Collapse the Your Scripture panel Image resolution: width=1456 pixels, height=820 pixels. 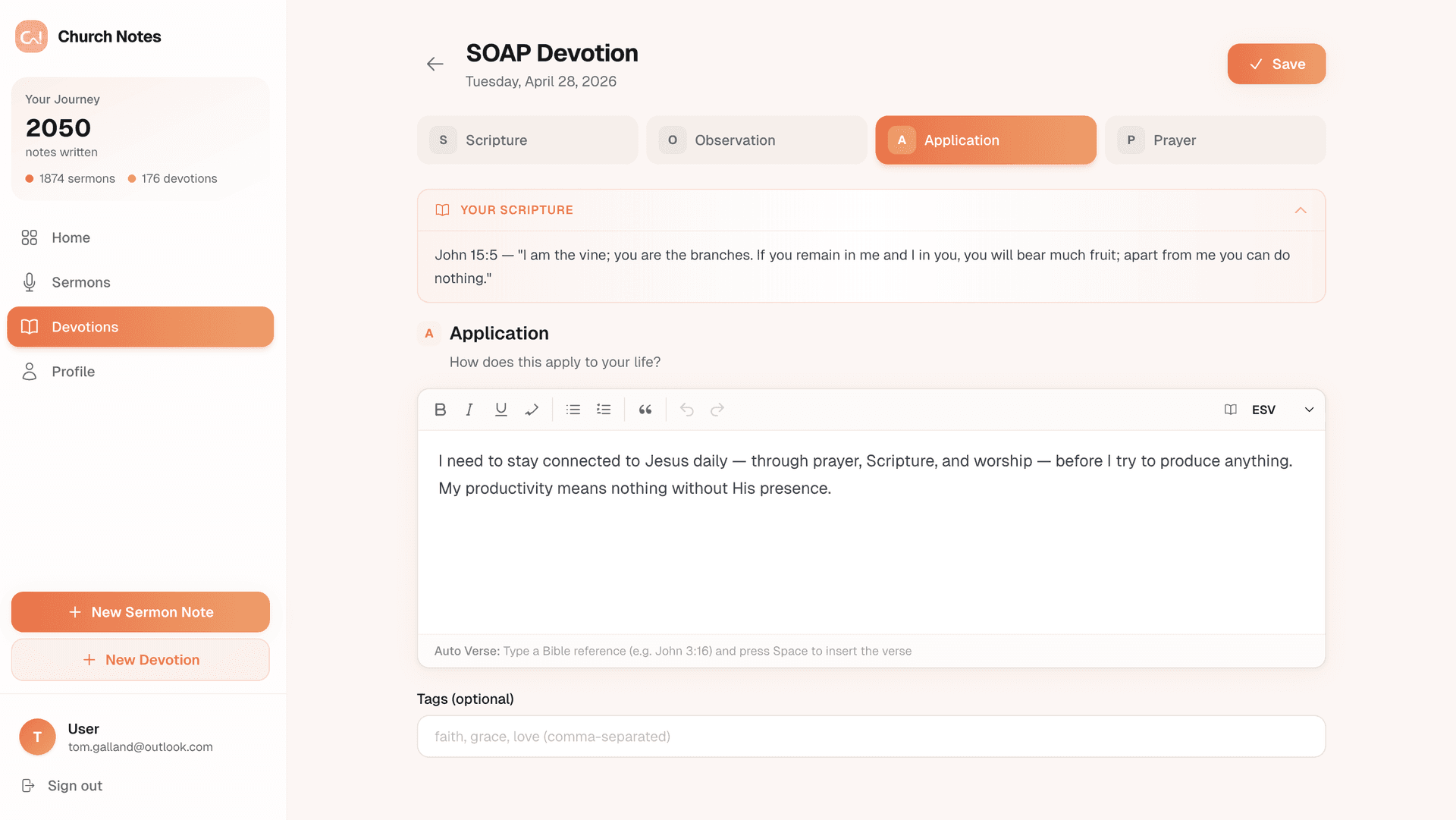1301,210
